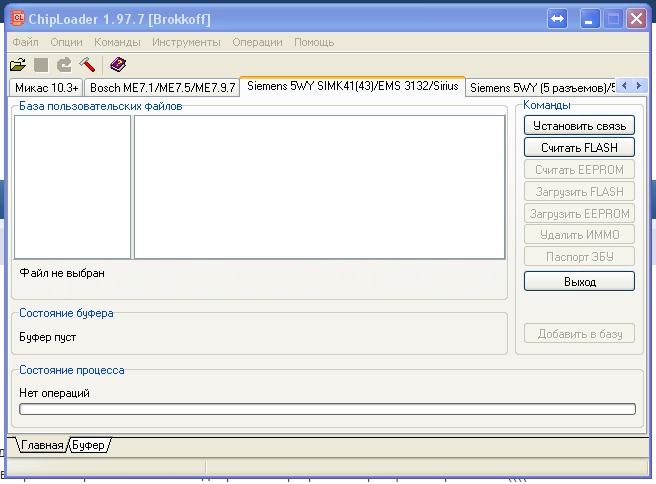Switch to Bosch ME7.1/ME7.5/ME7.9.7 tab
The height and width of the screenshot is (484, 656).
pos(162,88)
